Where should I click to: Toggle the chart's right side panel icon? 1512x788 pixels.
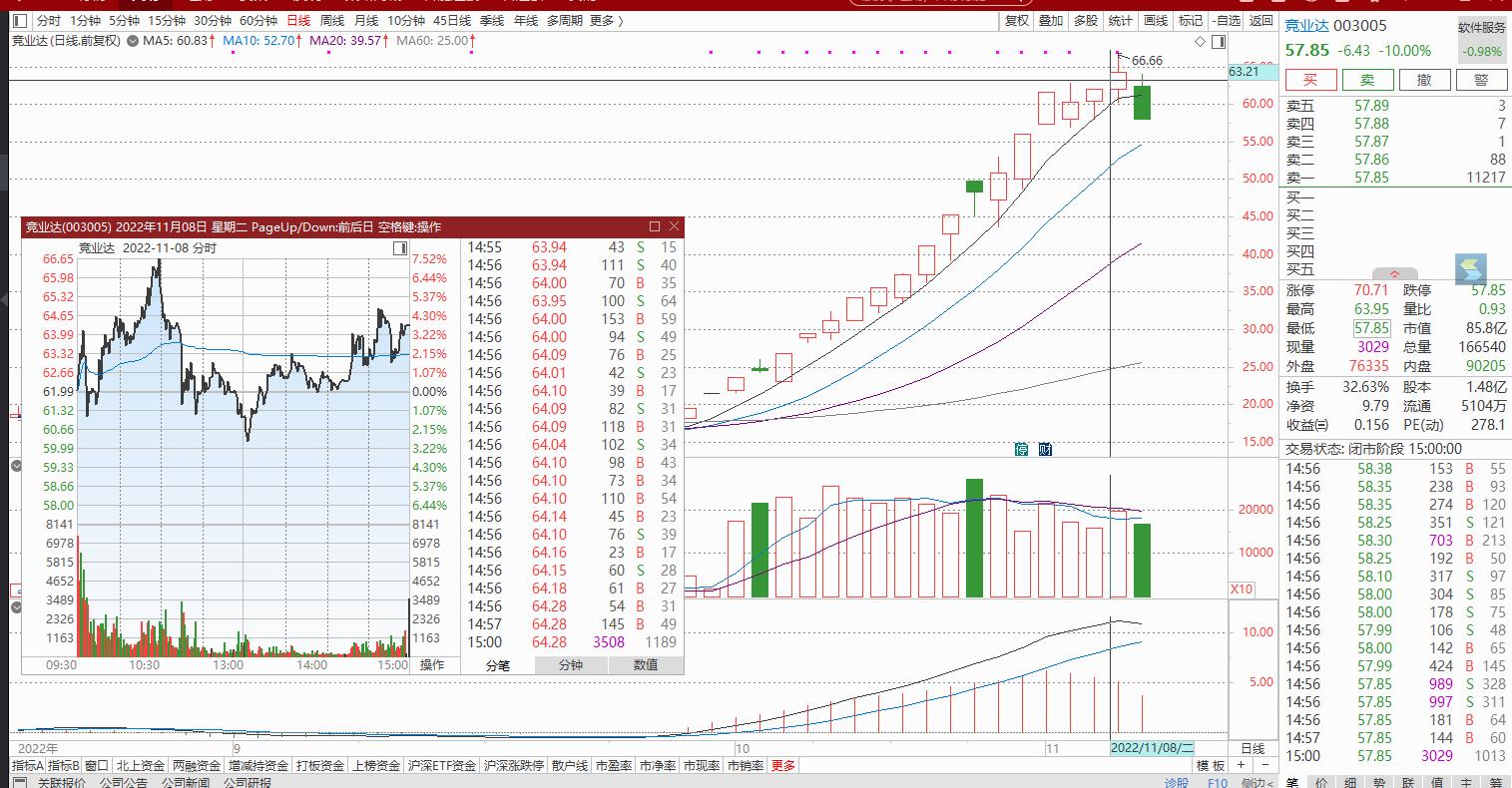(x=1218, y=42)
